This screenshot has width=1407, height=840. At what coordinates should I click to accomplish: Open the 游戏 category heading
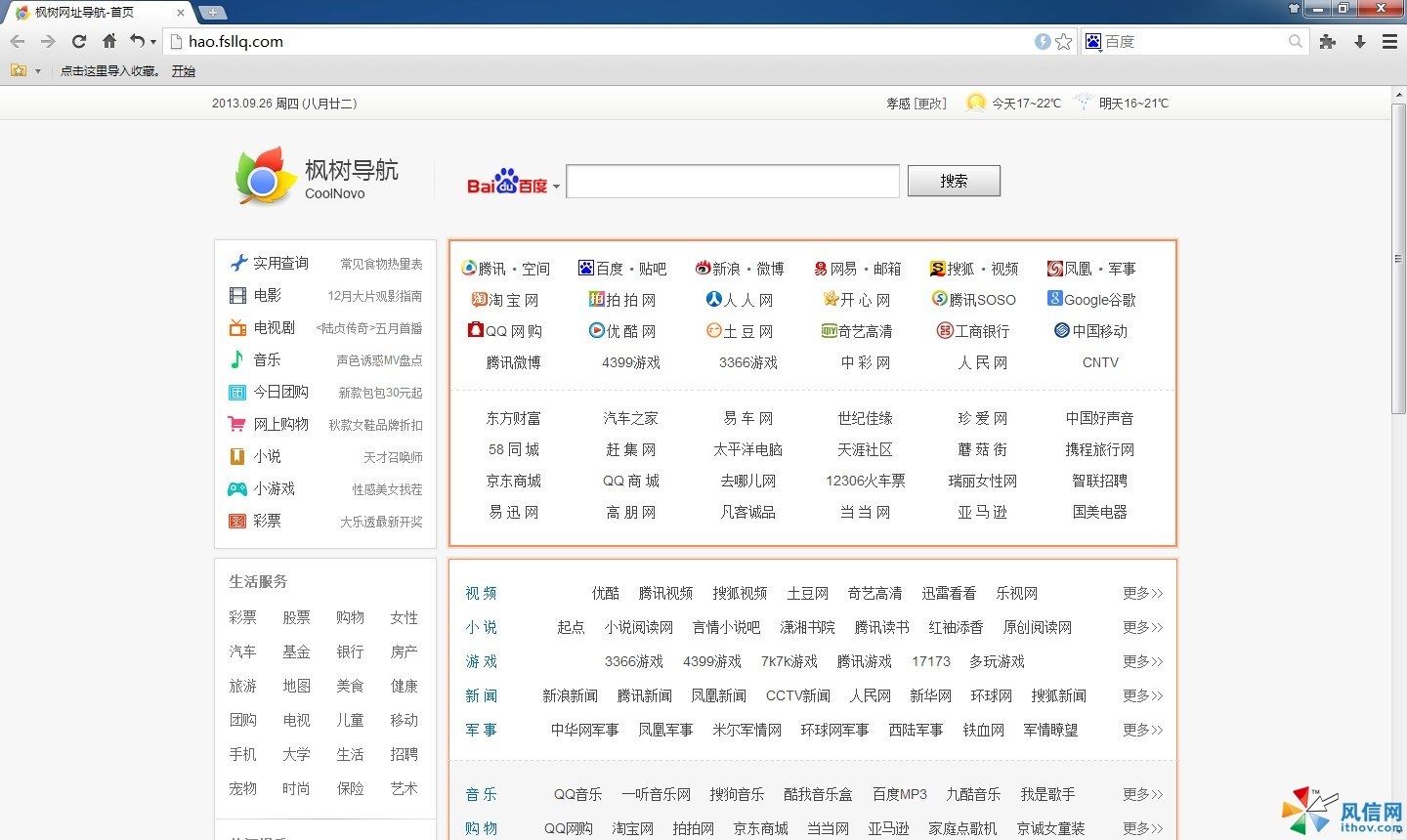[x=481, y=661]
